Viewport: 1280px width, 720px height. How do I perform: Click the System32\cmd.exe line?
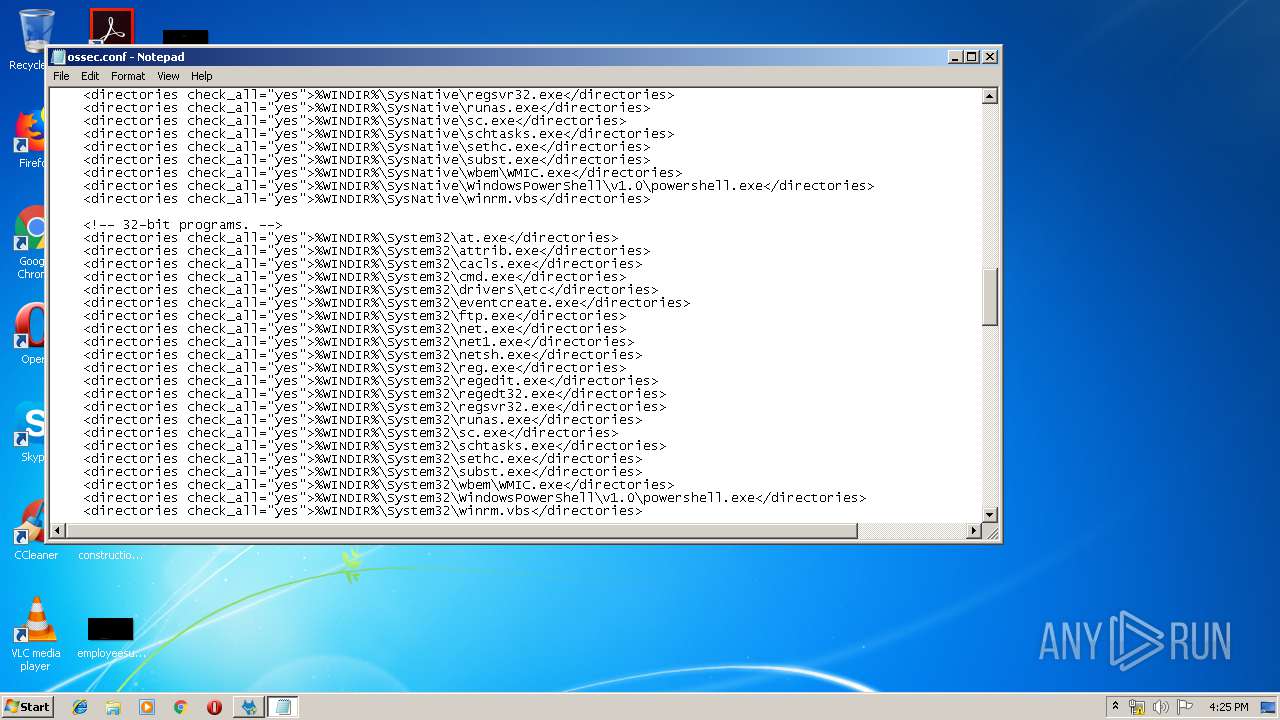tap(355, 277)
